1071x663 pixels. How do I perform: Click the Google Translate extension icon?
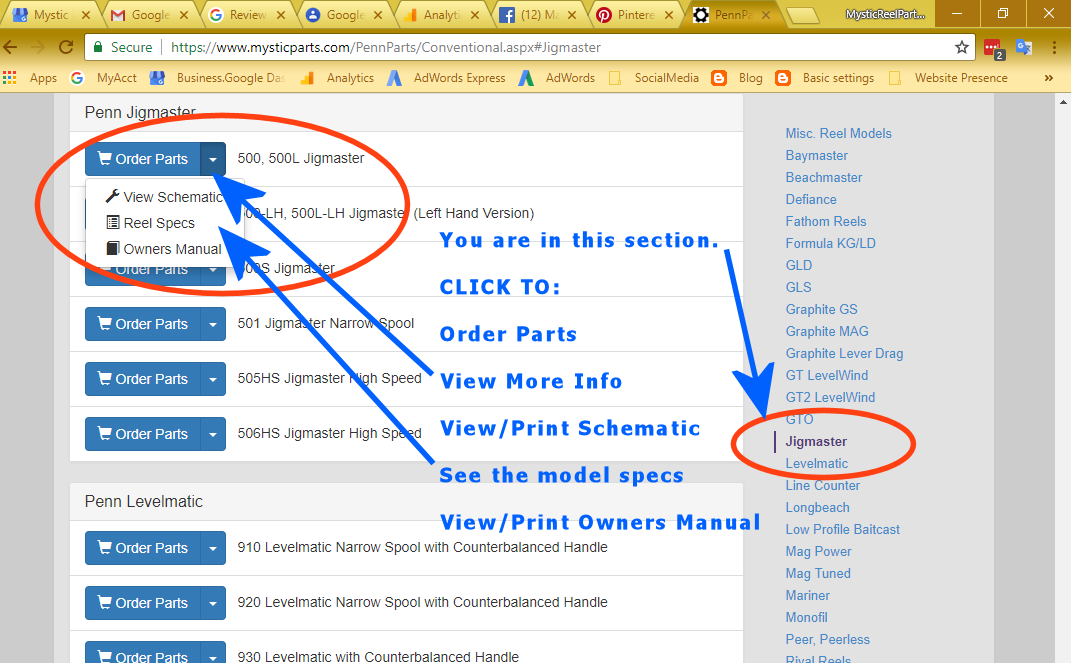(x=1023, y=47)
